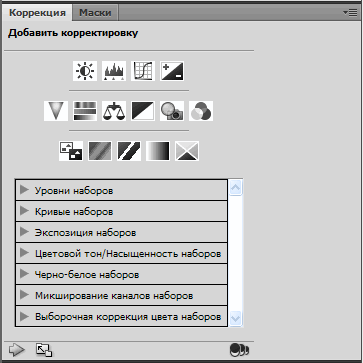Add a Levels adjustment via histogram icon

point(114,71)
